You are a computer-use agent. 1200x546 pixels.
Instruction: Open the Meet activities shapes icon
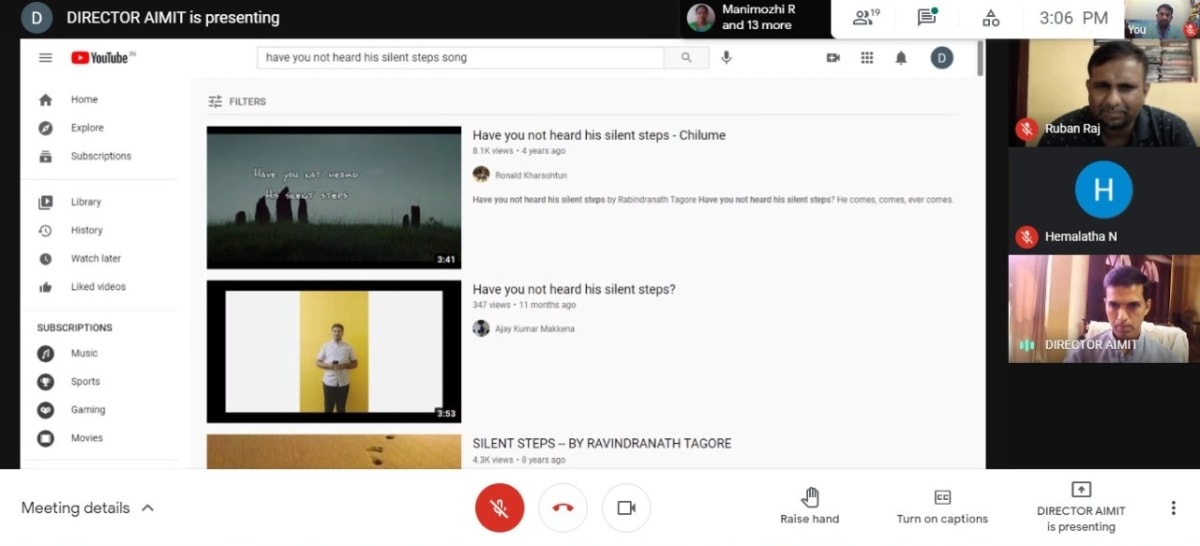[991, 18]
